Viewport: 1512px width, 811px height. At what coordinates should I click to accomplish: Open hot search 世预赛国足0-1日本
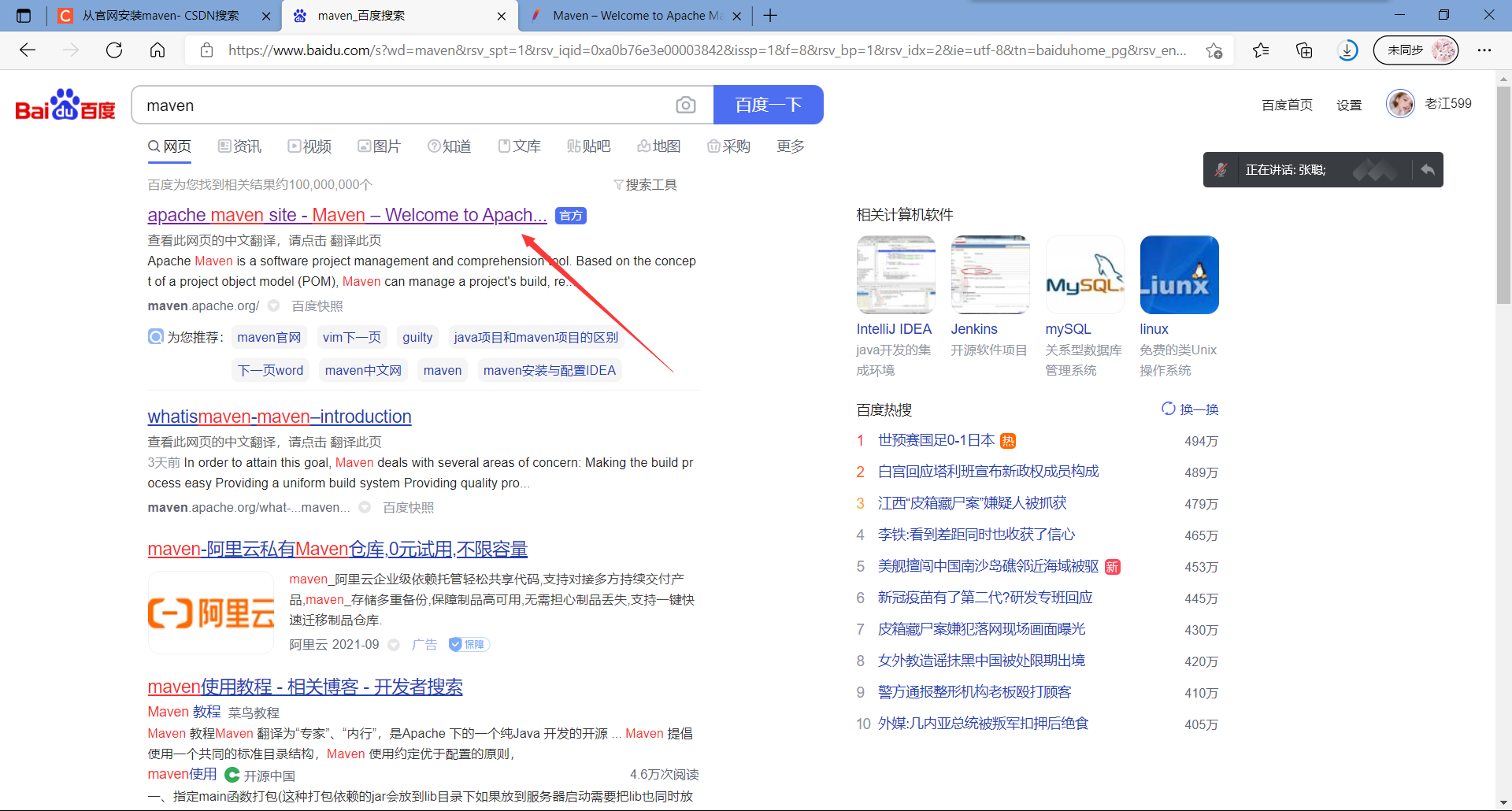(936, 441)
